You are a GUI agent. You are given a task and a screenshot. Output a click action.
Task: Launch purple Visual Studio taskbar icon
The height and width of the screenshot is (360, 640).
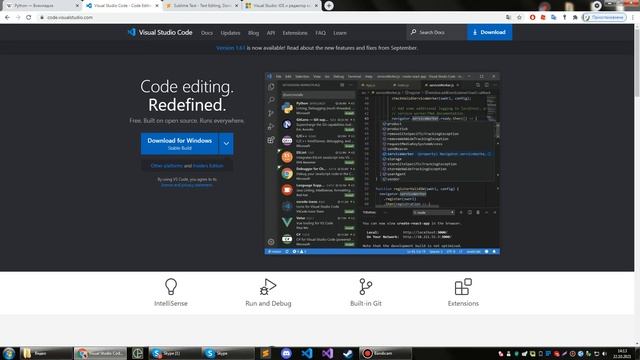coord(327,353)
